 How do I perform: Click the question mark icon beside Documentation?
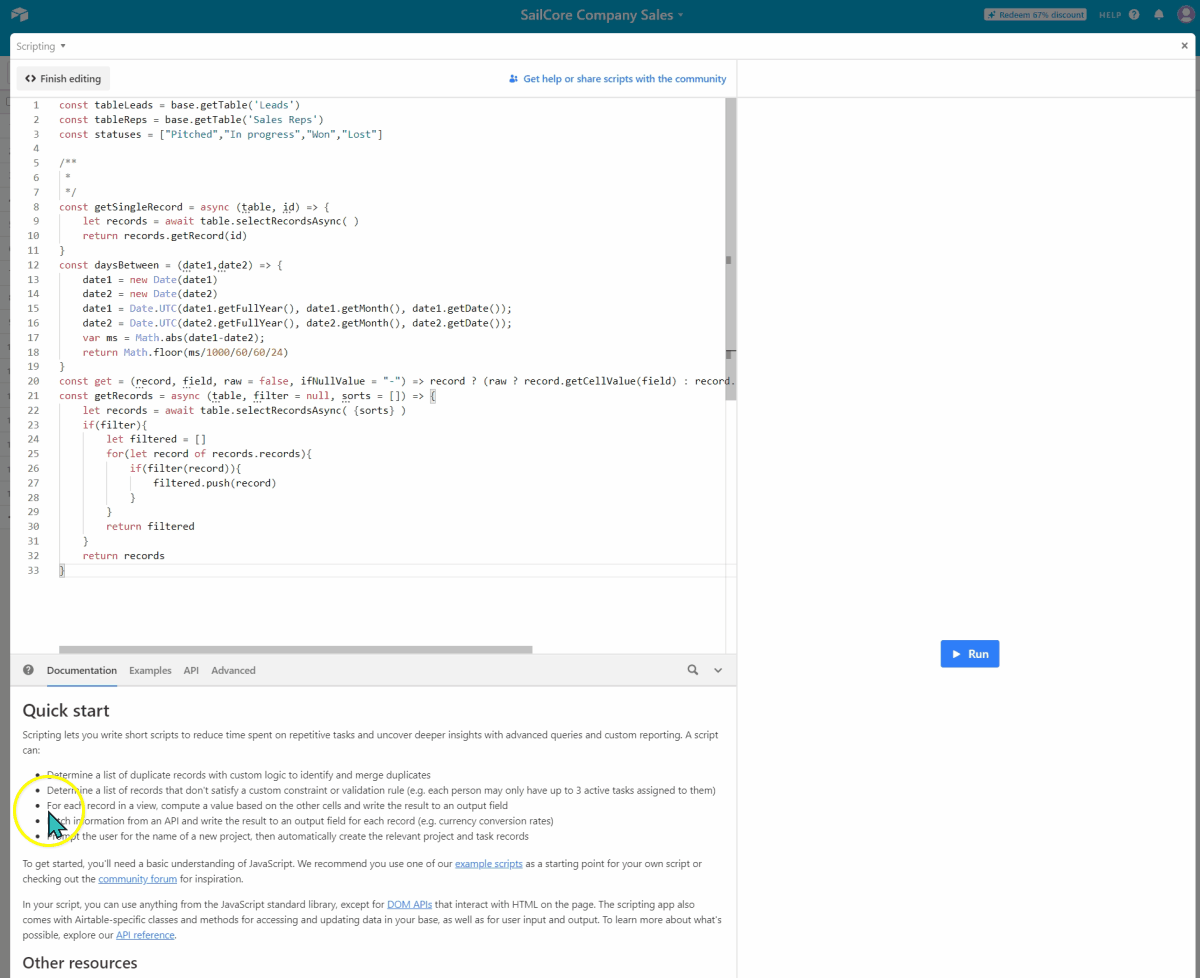click(x=28, y=670)
